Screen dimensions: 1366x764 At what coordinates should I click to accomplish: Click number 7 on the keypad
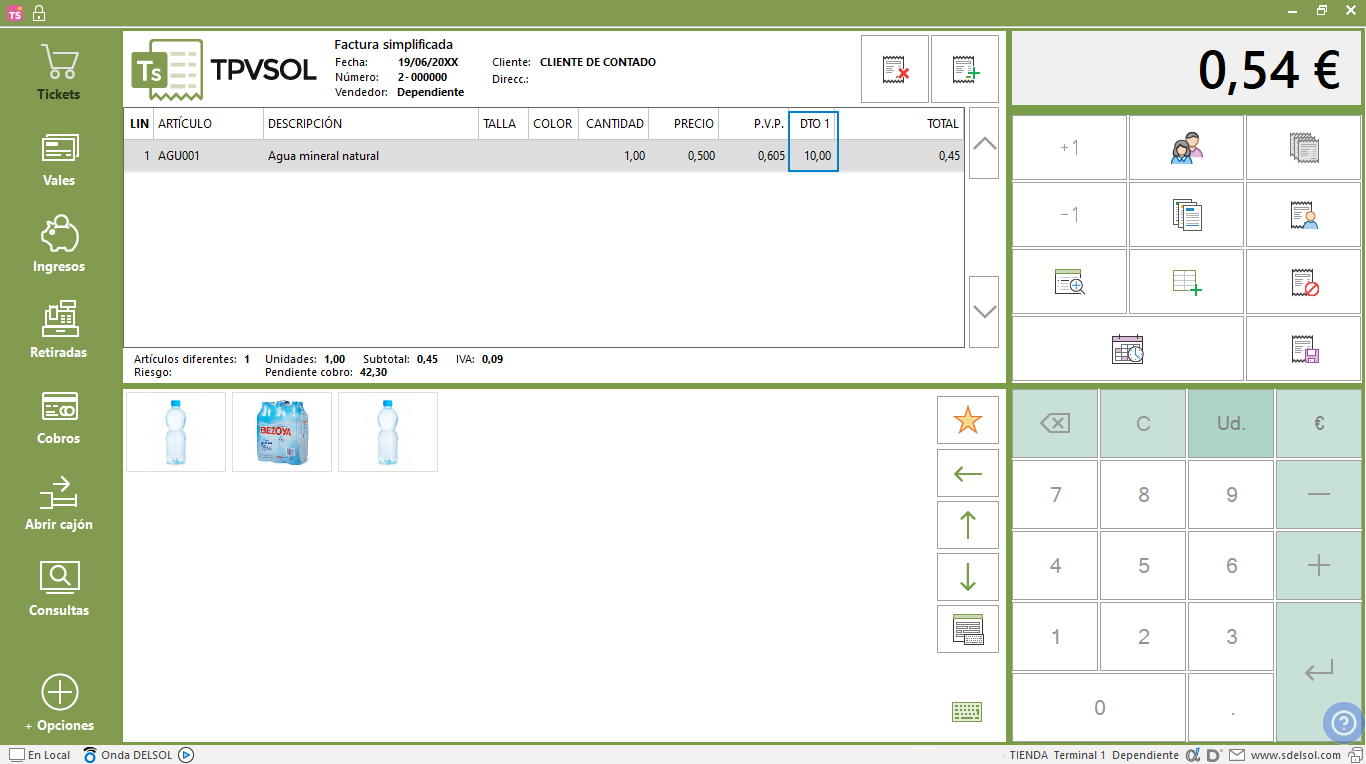click(x=1055, y=494)
